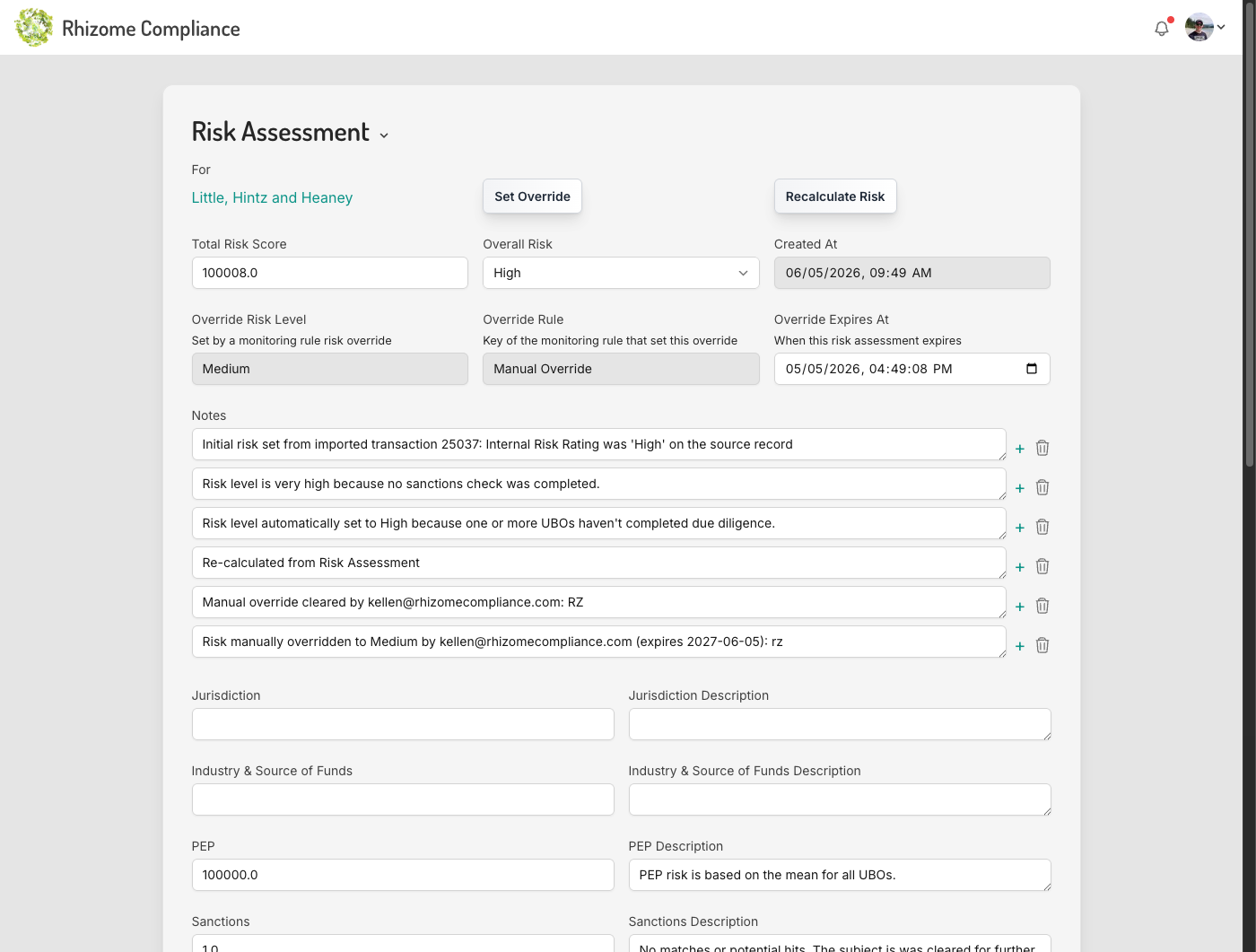Delete the 'UBOs haven't completed' note
Screen dimensions: 1256x952
click(1042, 527)
